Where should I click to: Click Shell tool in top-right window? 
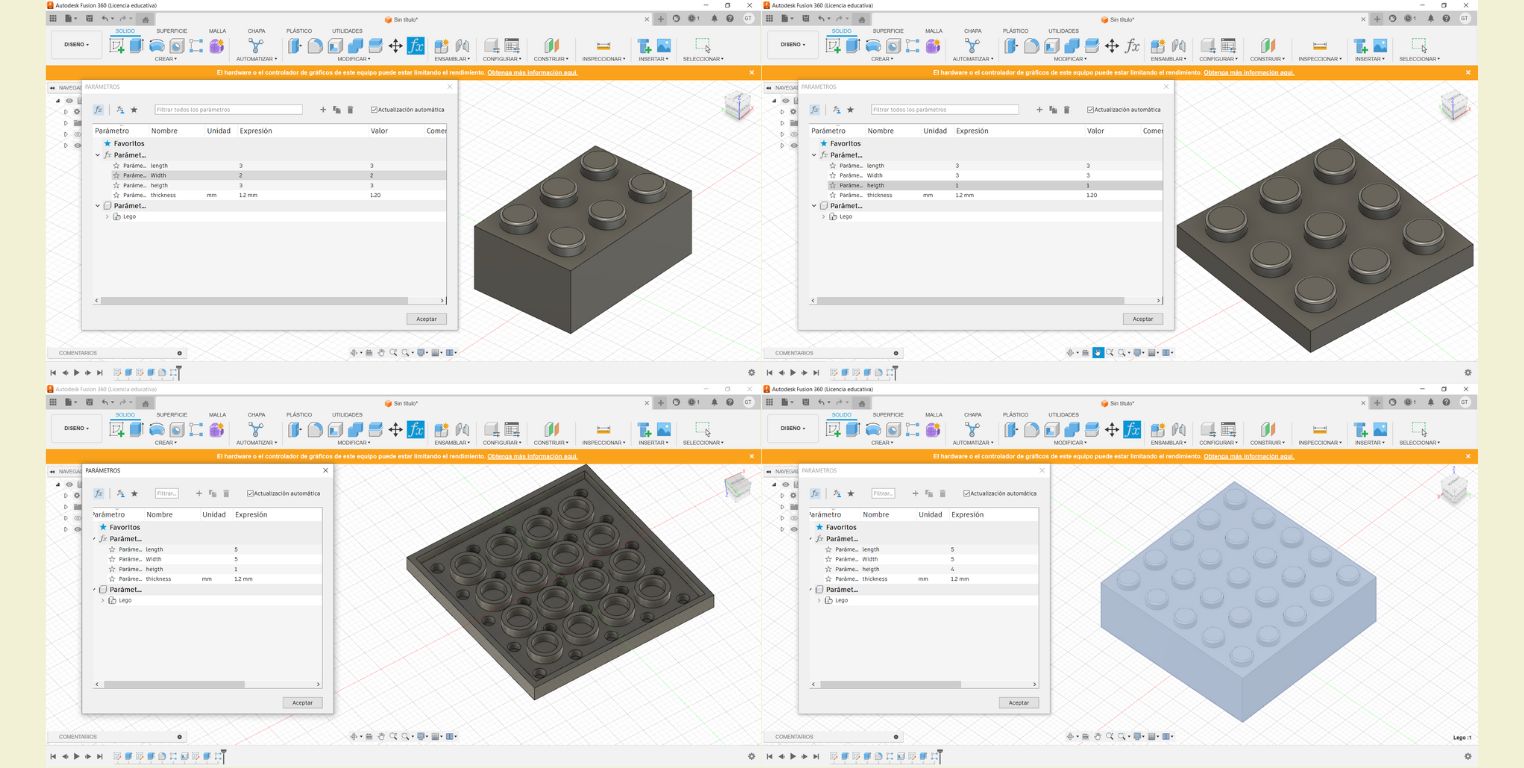(x=1053, y=46)
